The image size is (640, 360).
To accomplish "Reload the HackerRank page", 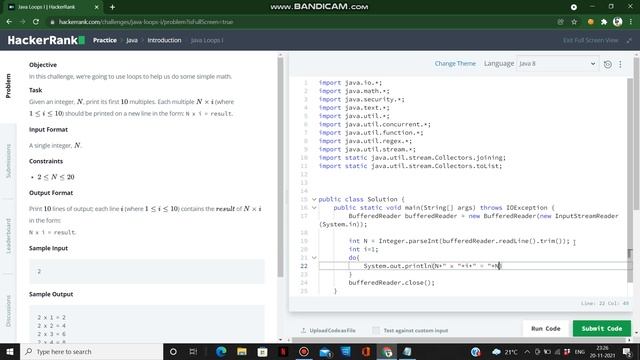I will tap(36, 22).
